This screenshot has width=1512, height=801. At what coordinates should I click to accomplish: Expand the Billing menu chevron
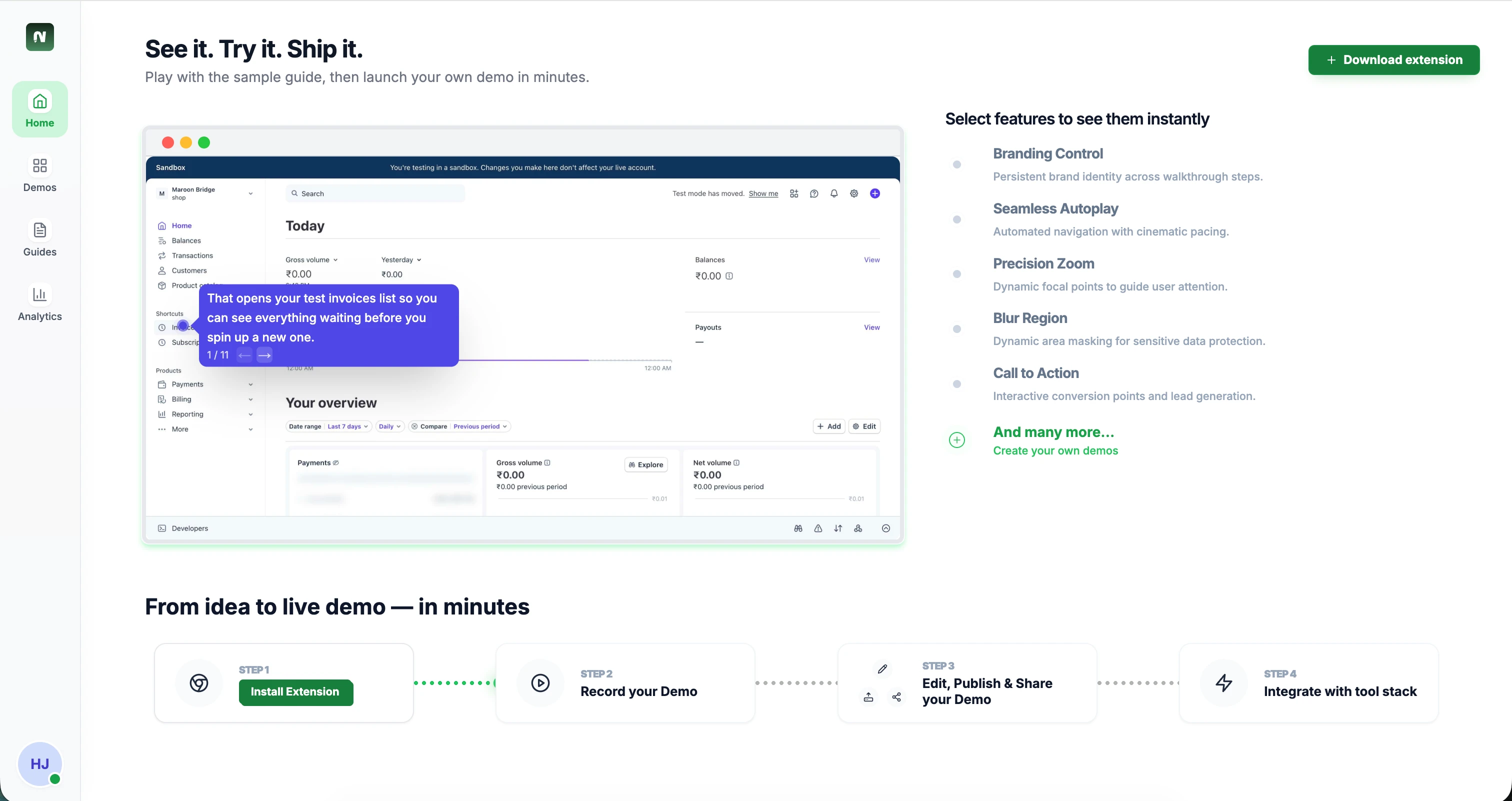pos(250,399)
